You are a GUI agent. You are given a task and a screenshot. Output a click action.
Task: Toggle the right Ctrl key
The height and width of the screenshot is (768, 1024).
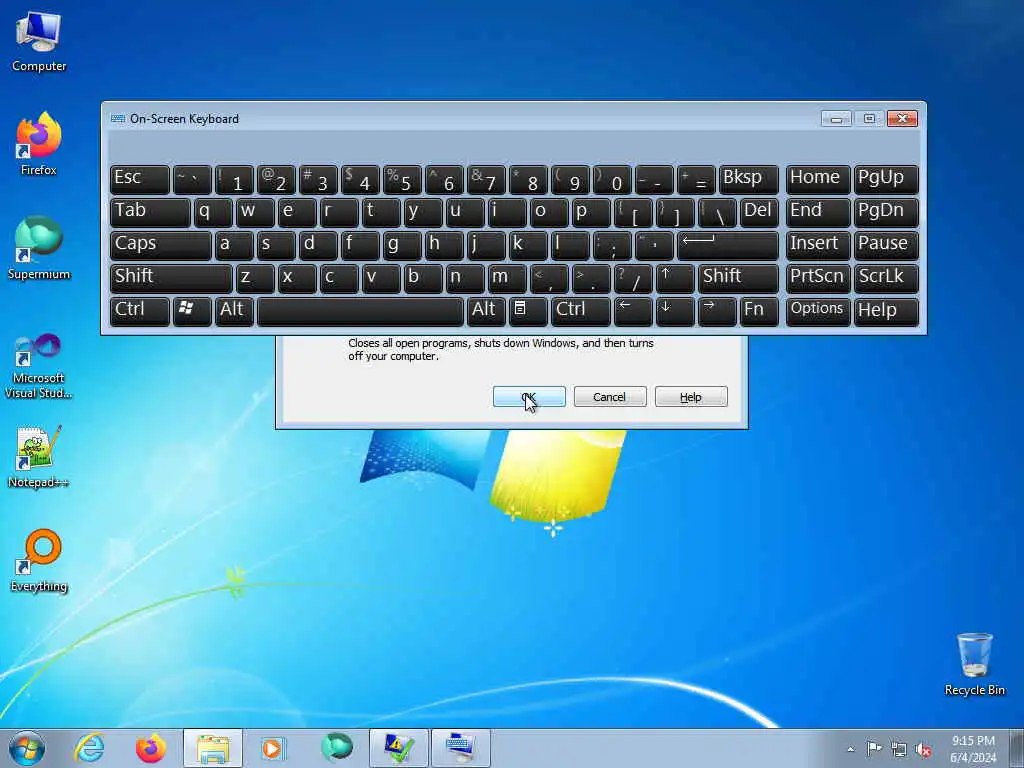pos(581,312)
